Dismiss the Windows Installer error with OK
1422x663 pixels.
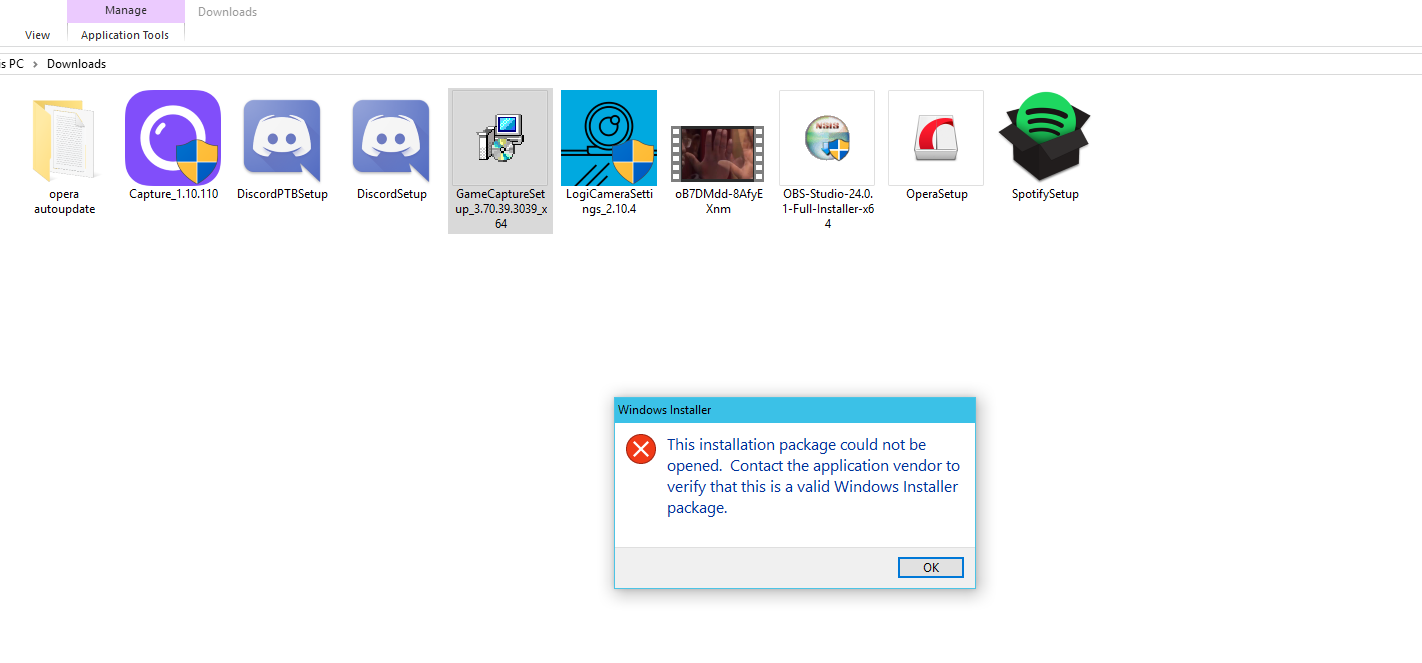click(930, 567)
